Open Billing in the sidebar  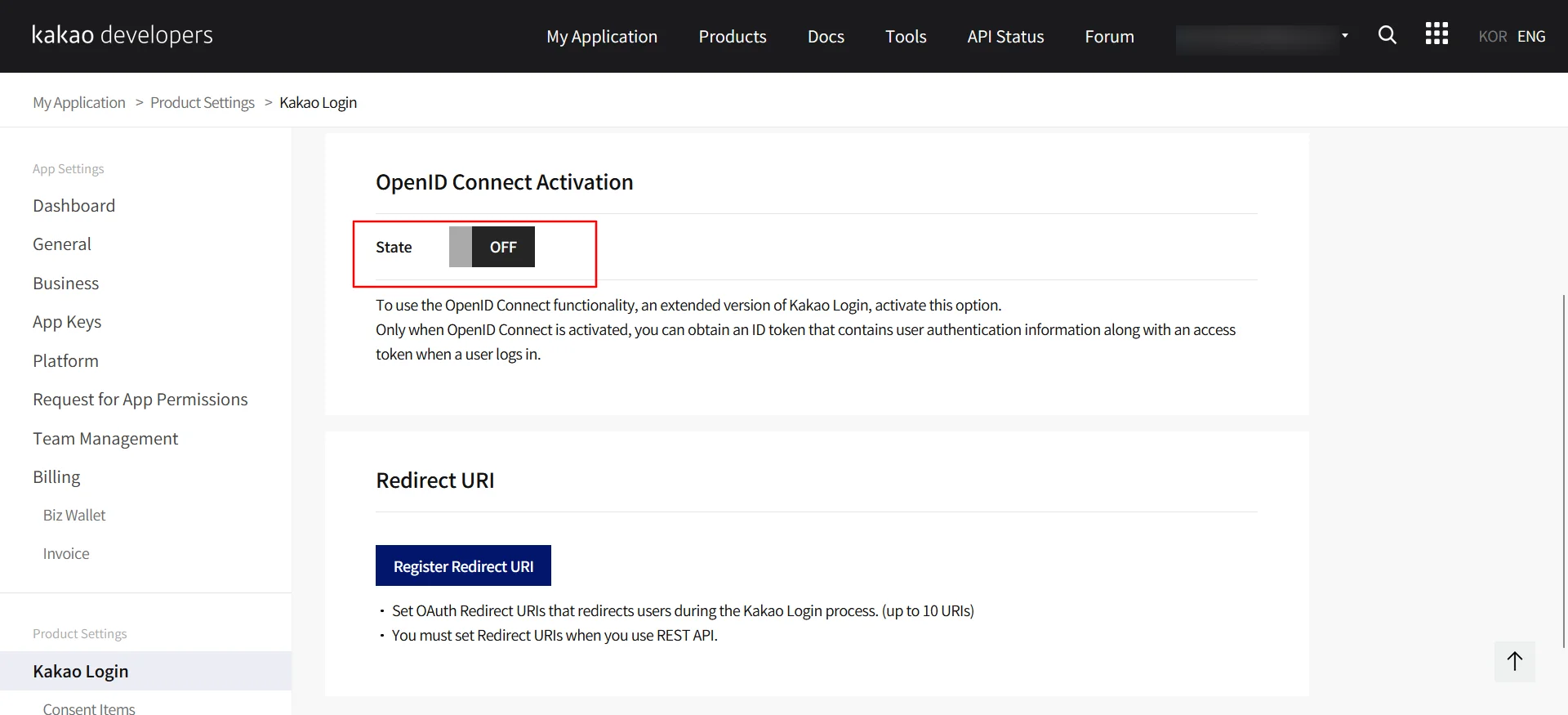tap(56, 477)
